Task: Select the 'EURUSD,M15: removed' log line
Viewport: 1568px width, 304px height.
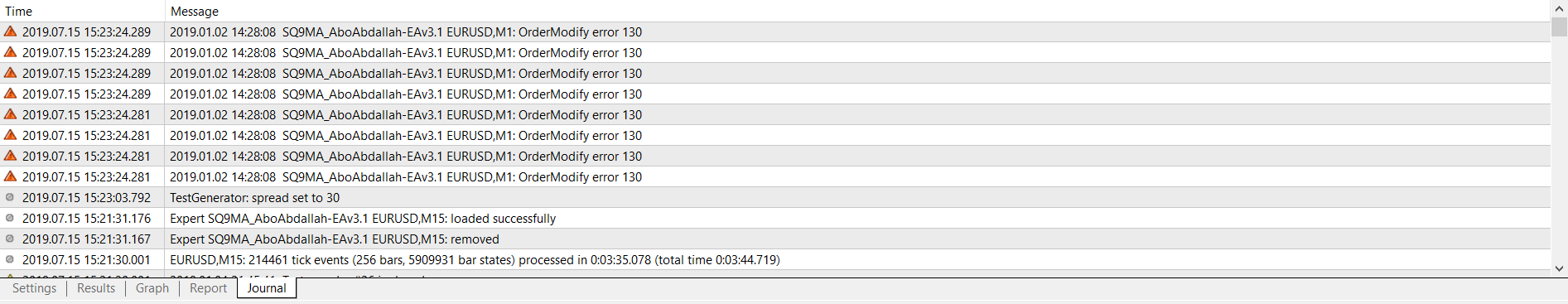Action: 335,239
